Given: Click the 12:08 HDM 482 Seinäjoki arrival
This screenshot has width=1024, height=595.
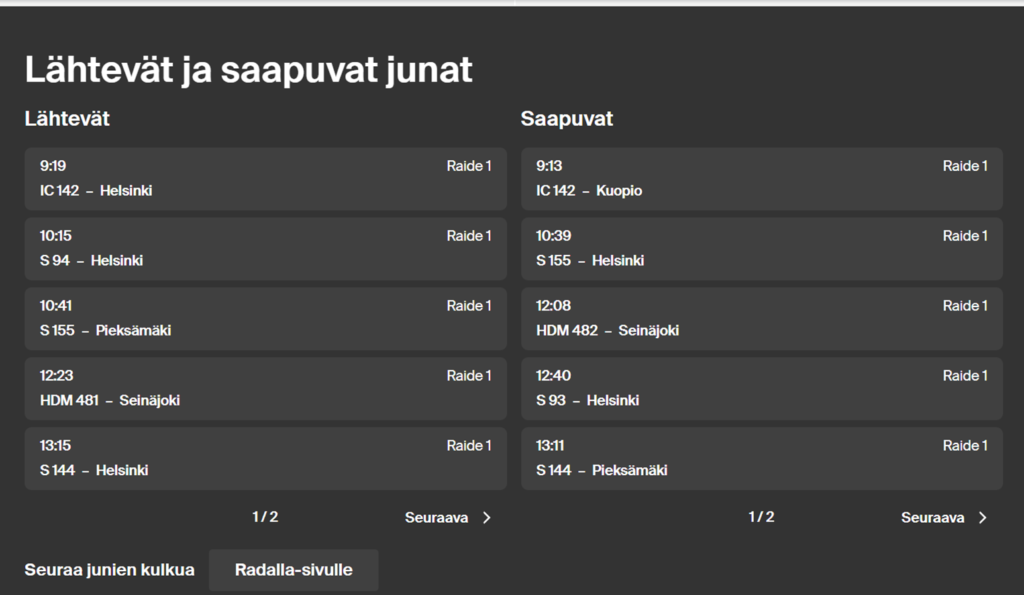Looking at the screenshot, I should click(x=761, y=319).
